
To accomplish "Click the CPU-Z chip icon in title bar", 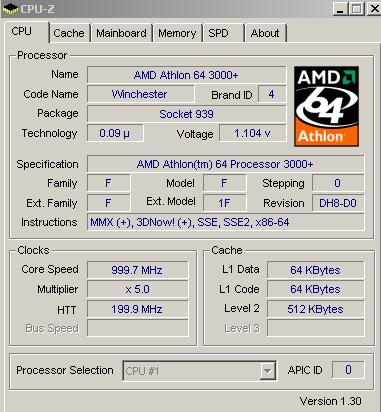I will 10,9.
